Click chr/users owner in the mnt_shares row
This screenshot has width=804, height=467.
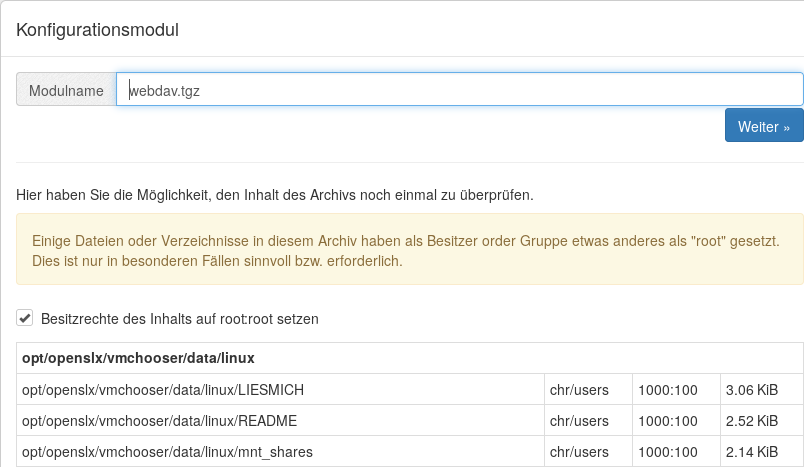(579, 451)
